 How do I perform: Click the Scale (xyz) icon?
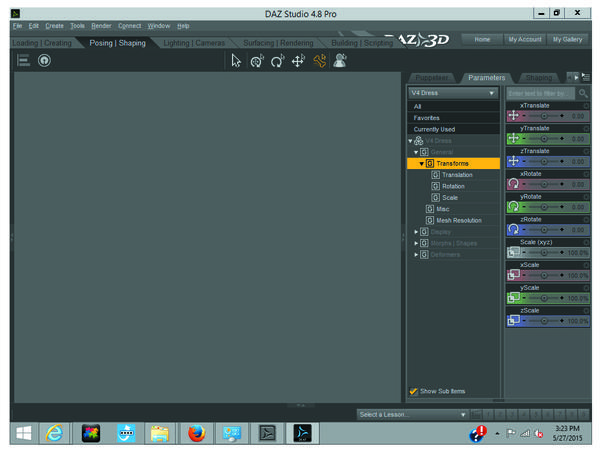pyautogui.click(x=514, y=252)
